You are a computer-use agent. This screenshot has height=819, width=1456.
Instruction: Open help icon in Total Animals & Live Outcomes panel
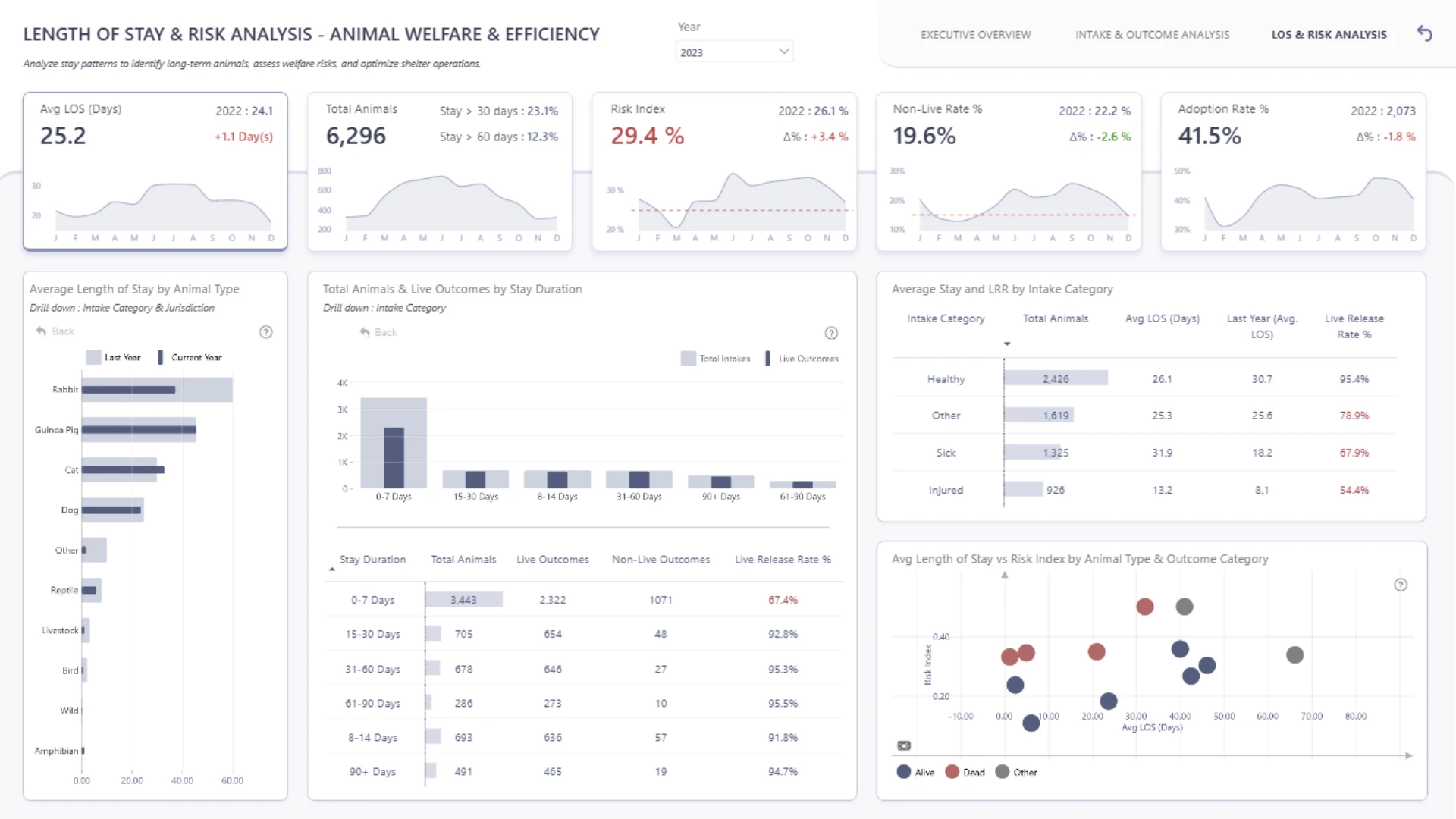click(x=831, y=333)
